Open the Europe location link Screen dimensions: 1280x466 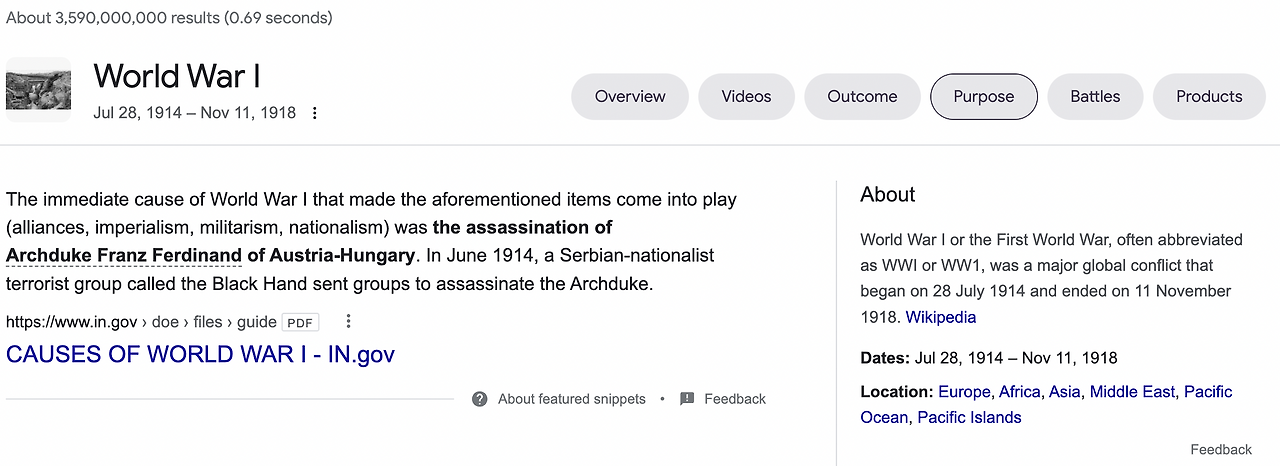coord(964,391)
